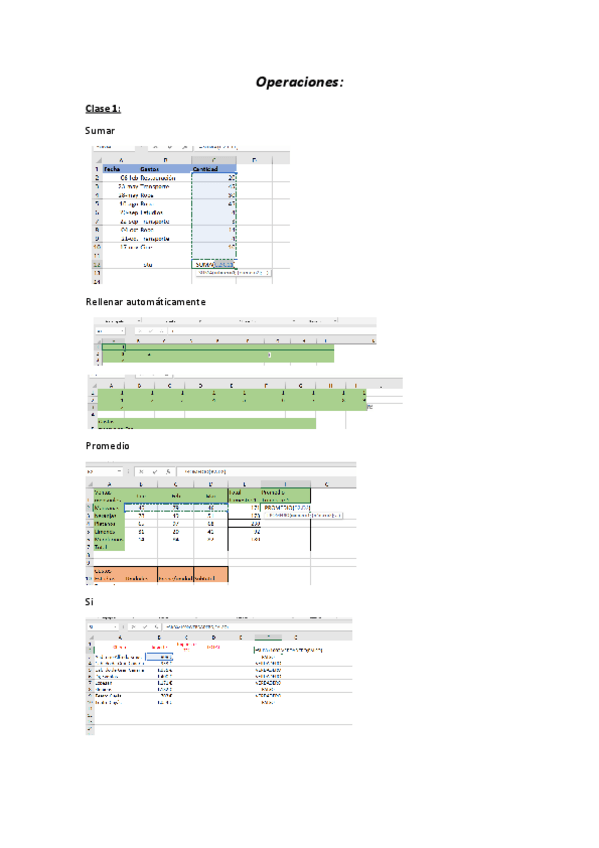This screenshot has width=599, height=848.
Task: Open the name box dropdown in Si screenshot
Action: tap(116, 626)
